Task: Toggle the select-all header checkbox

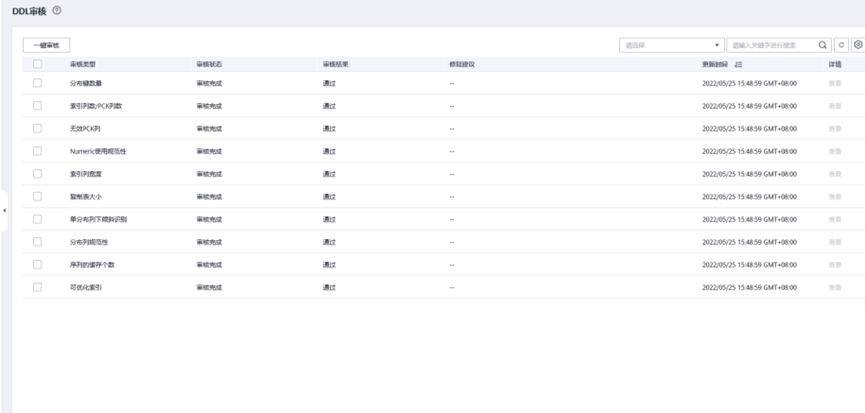Action: pos(38,64)
